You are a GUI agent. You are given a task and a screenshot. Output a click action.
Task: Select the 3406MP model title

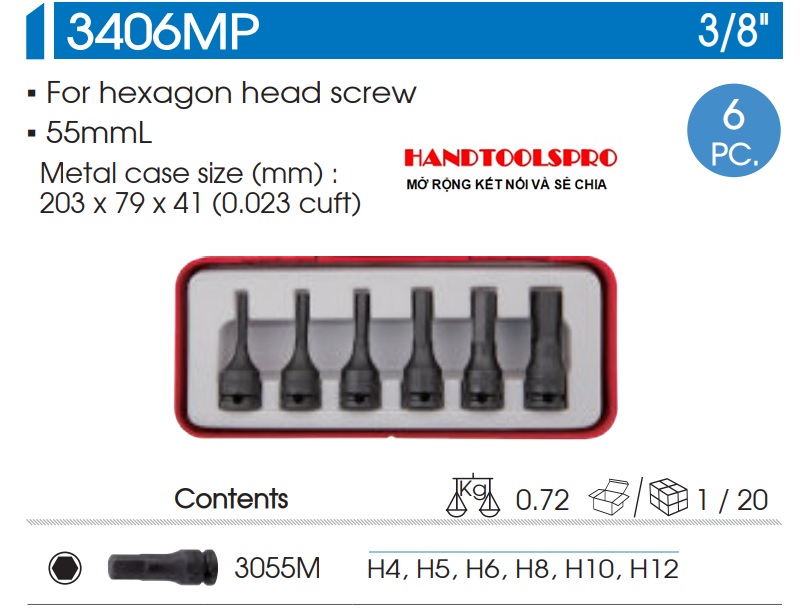click(x=163, y=31)
